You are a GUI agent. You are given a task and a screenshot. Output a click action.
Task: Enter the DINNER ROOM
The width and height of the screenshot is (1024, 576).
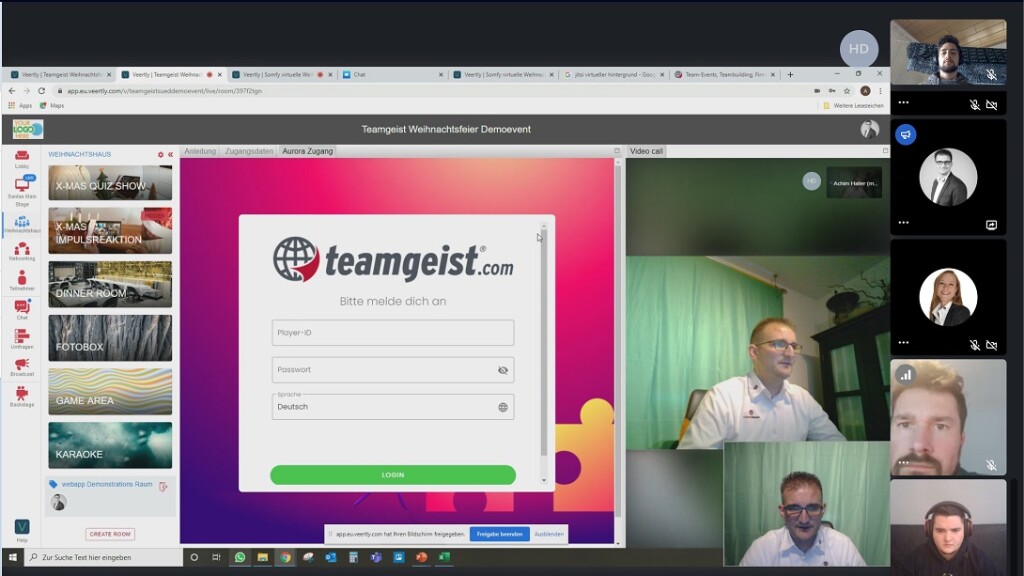click(110, 284)
